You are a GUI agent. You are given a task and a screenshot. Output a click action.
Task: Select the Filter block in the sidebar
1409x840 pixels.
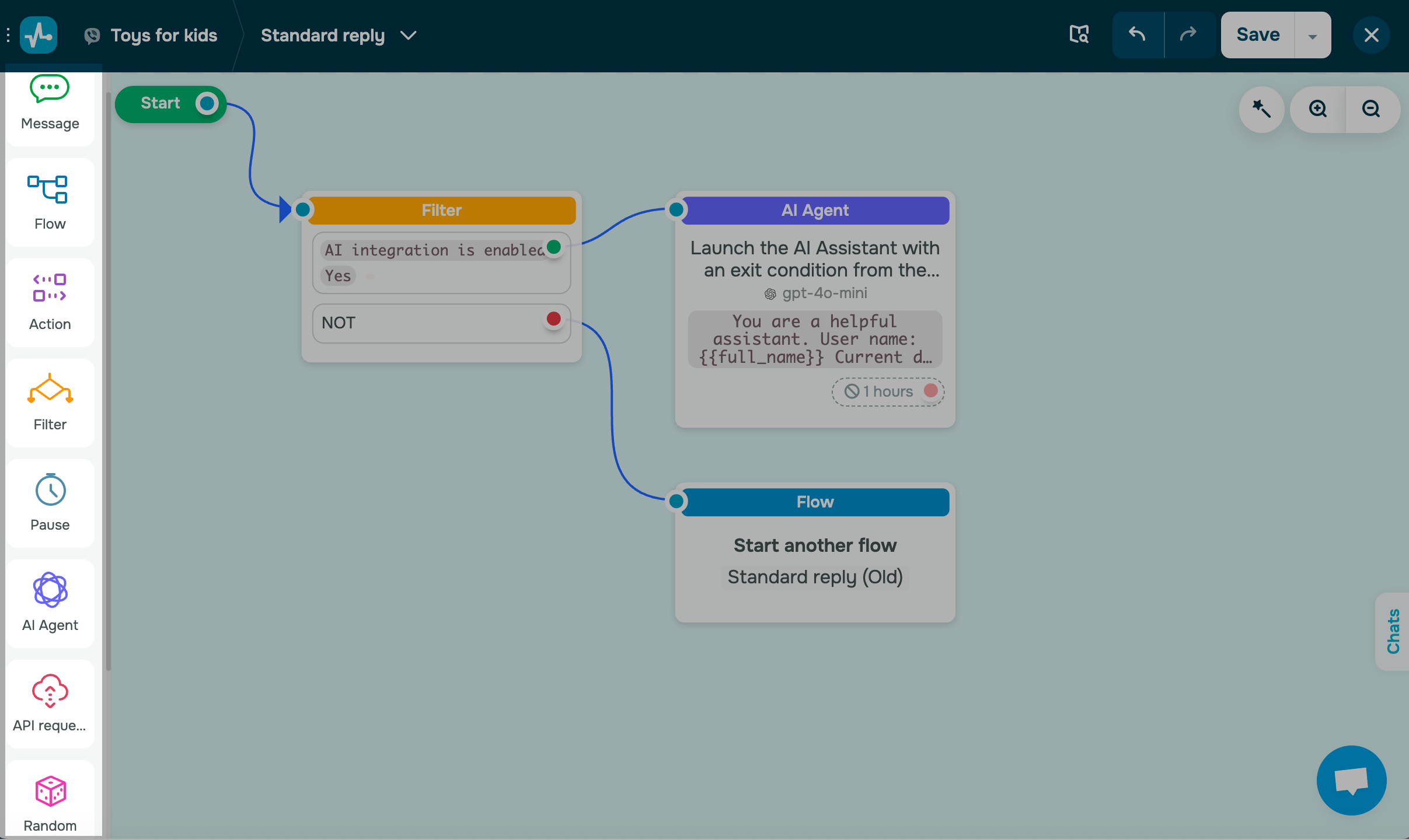[x=50, y=403]
